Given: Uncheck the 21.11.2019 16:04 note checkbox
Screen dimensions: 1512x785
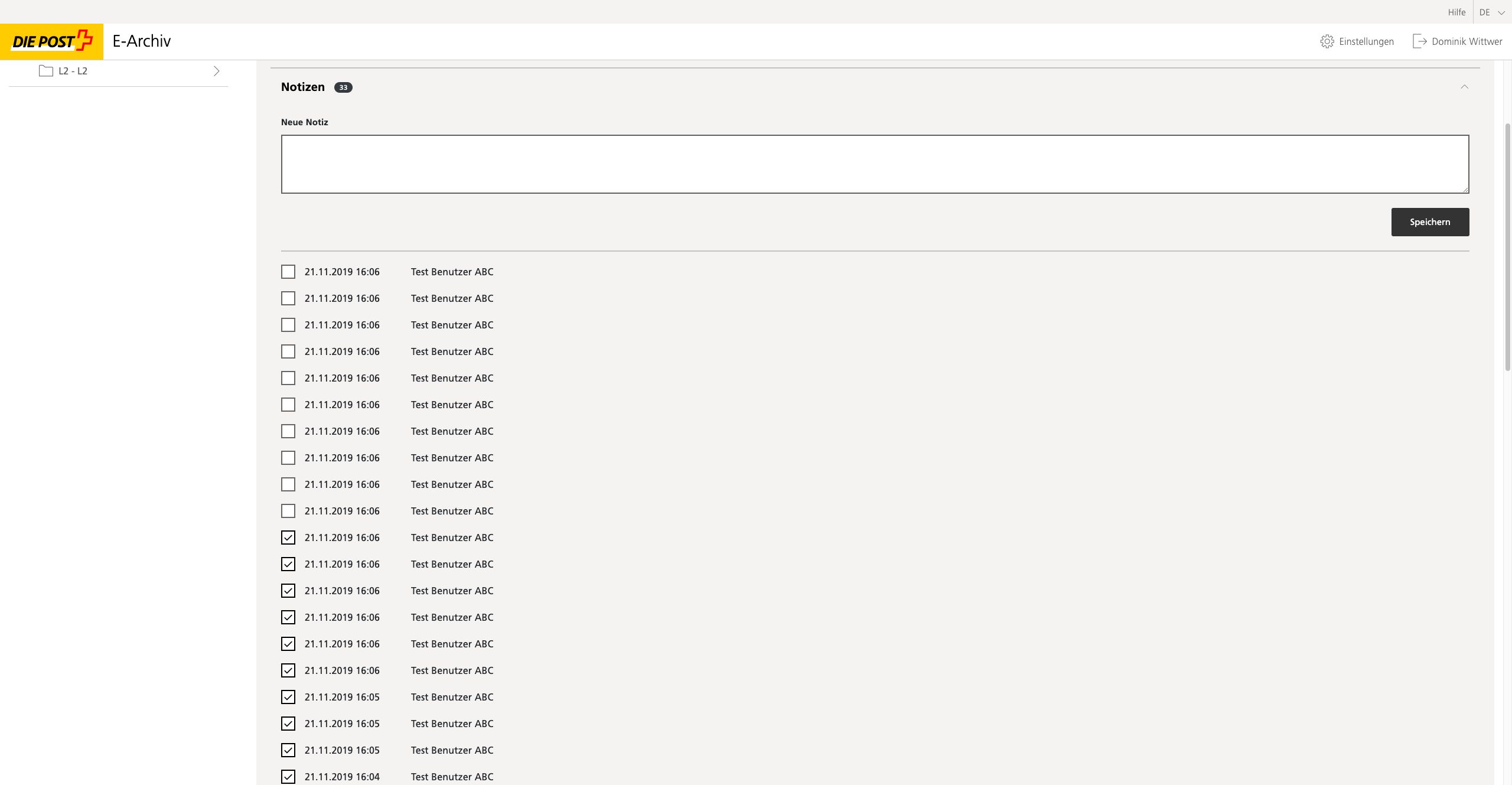Looking at the screenshot, I should 288,777.
